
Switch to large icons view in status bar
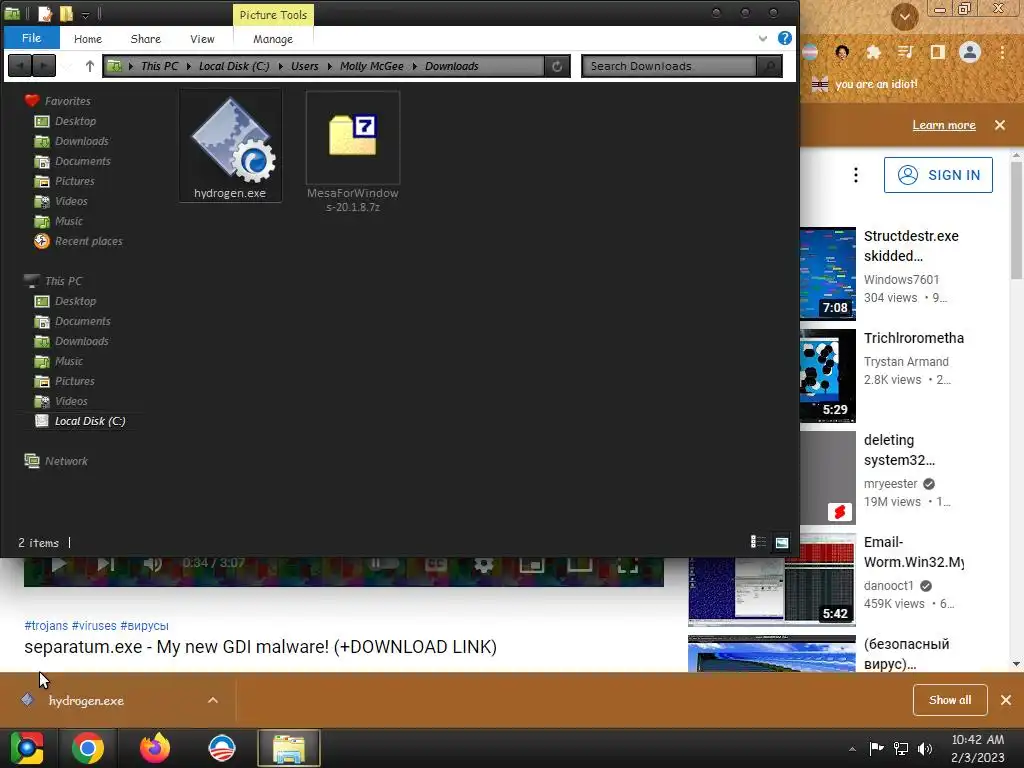pos(782,542)
